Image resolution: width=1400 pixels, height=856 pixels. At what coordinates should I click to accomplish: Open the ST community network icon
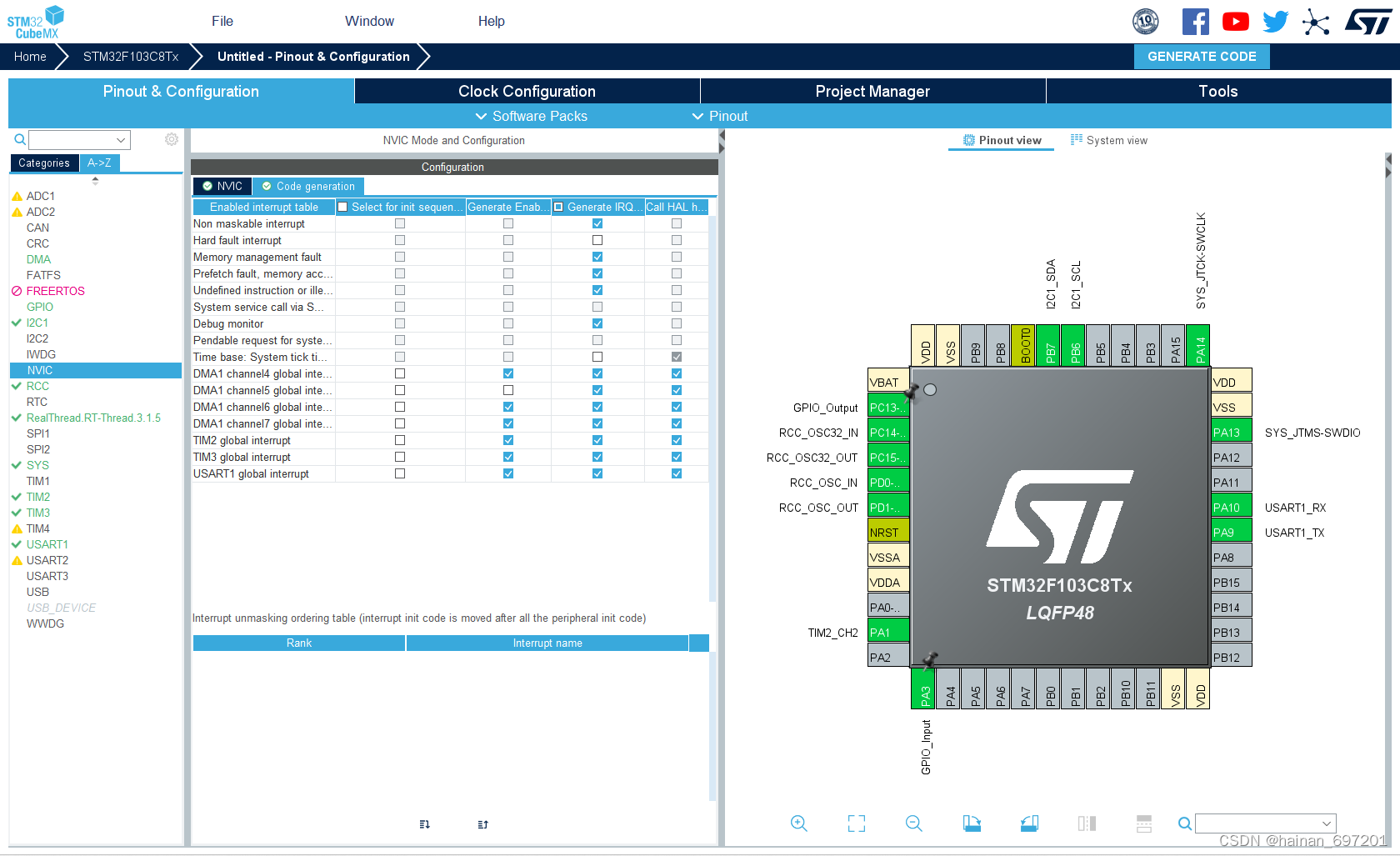pos(1316,22)
